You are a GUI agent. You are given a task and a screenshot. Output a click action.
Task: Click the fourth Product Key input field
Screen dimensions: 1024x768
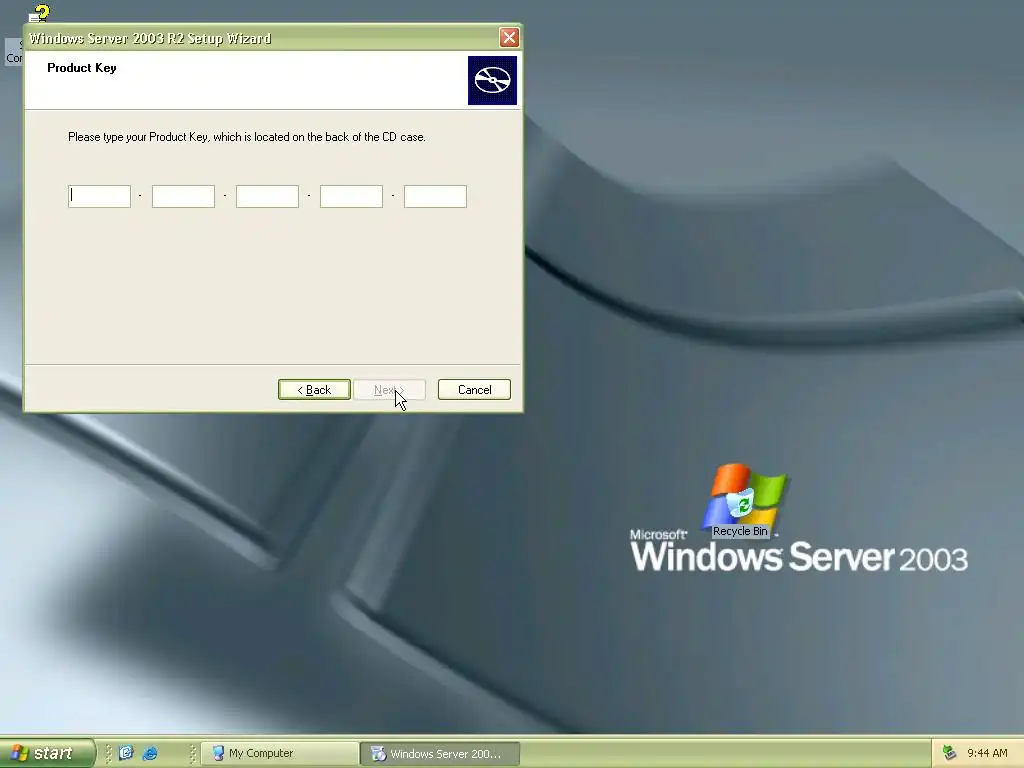351,197
